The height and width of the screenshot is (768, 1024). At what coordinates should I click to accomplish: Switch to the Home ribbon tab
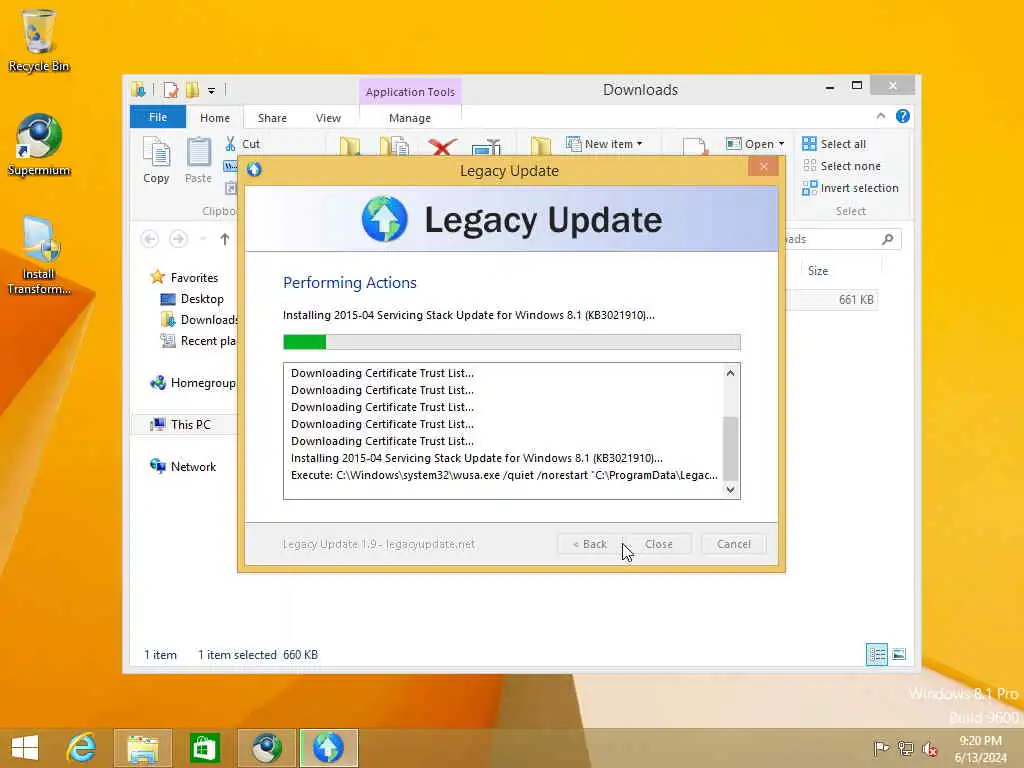[x=215, y=118]
